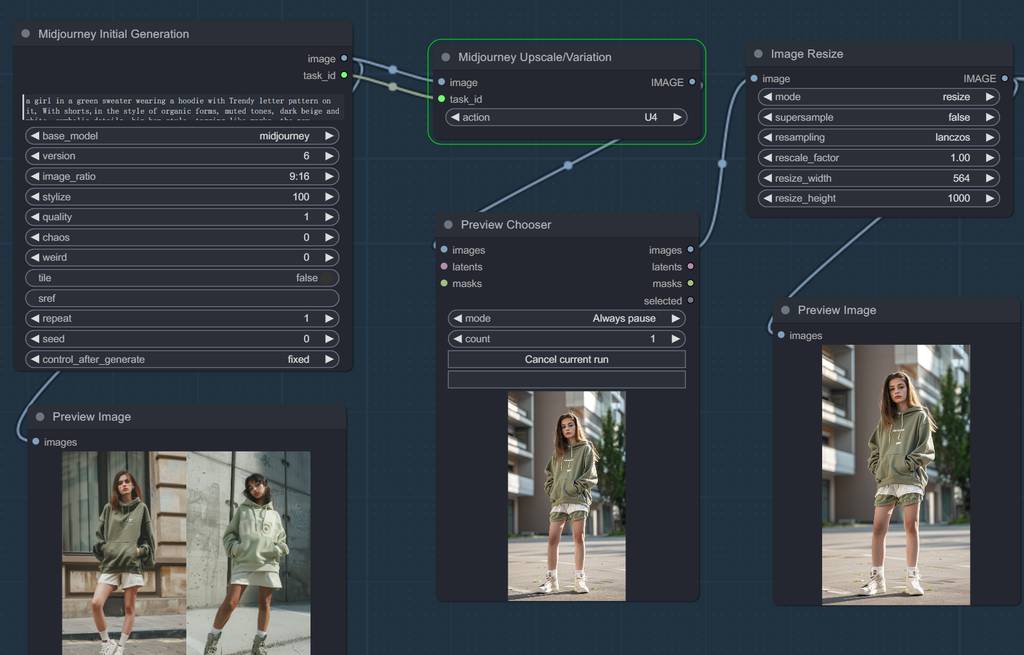Toggle the tile option set to false
The height and width of the screenshot is (655, 1024).
coord(182,278)
